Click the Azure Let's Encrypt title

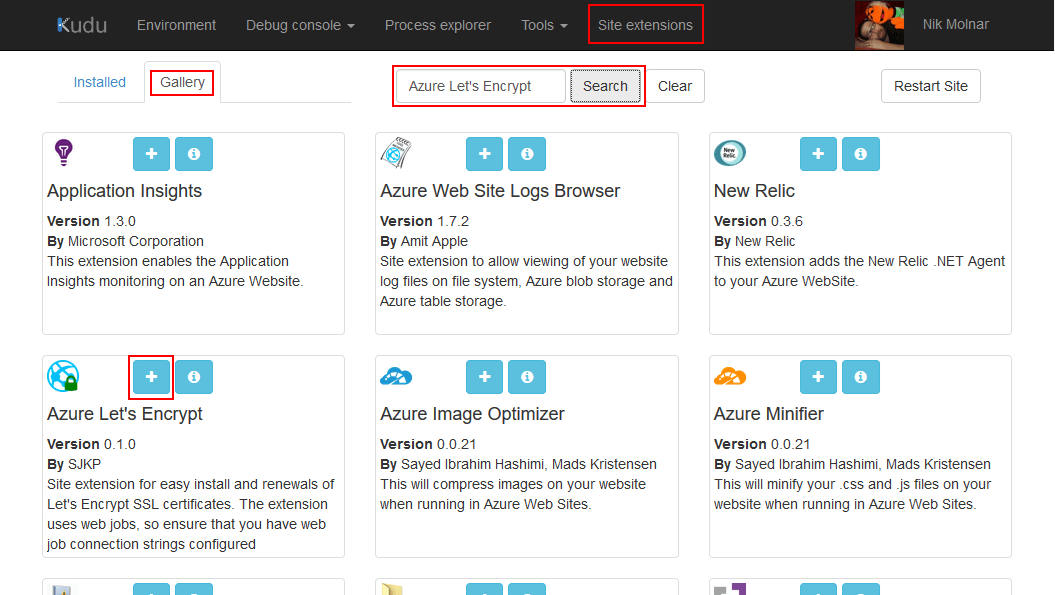click(124, 414)
